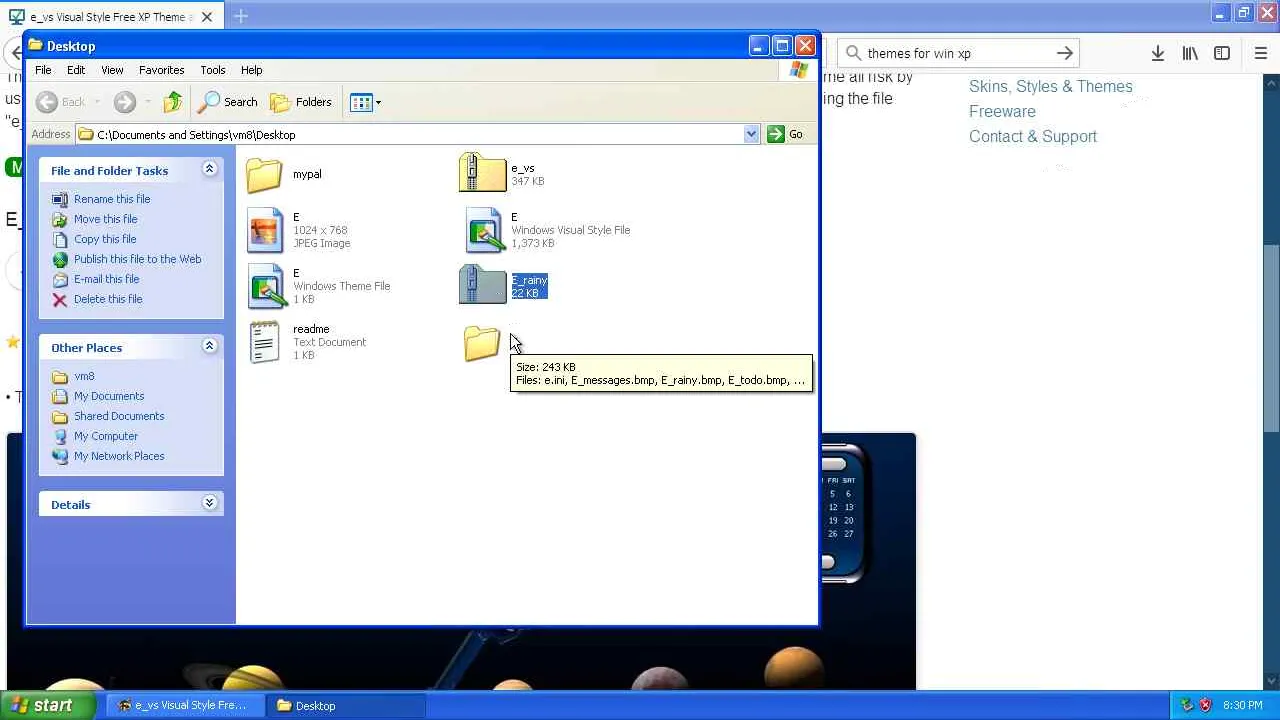The width and height of the screenshot is (1280, 720).
Task: Select the mypal folder icon
Action: coord(265,175)
